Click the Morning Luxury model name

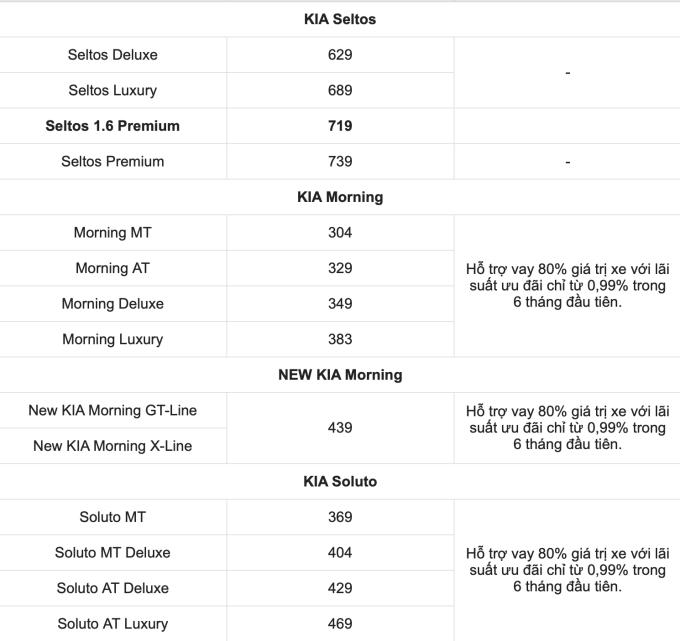tap(113, 339)
